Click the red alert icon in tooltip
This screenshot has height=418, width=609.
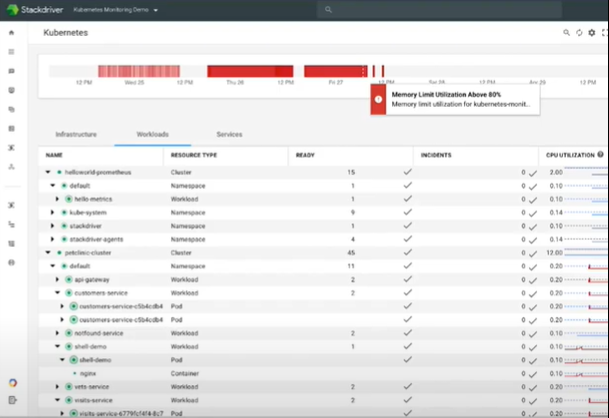[378, 99]
